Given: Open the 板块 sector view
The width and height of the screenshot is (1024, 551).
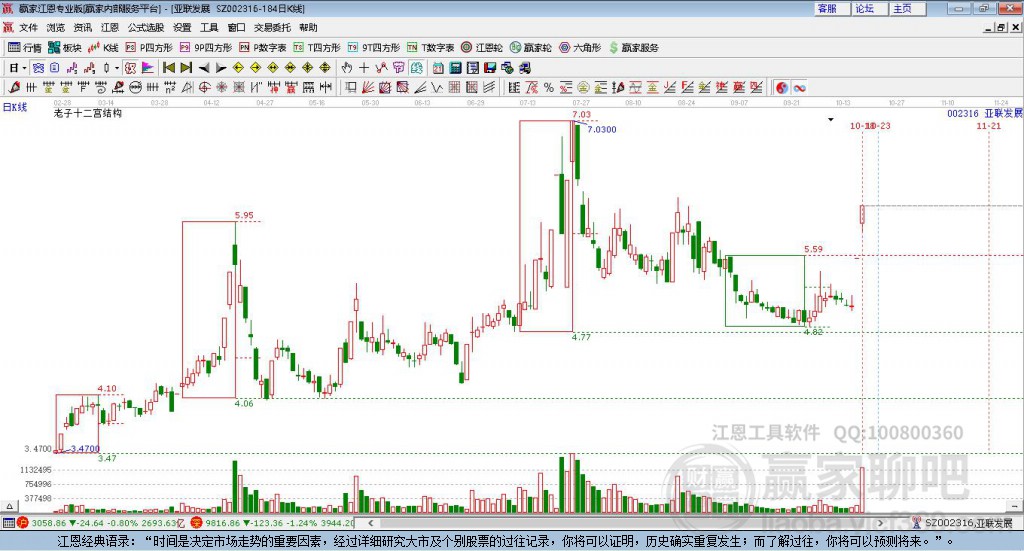Looking at the screenshot, I should (x=65, y=48).
